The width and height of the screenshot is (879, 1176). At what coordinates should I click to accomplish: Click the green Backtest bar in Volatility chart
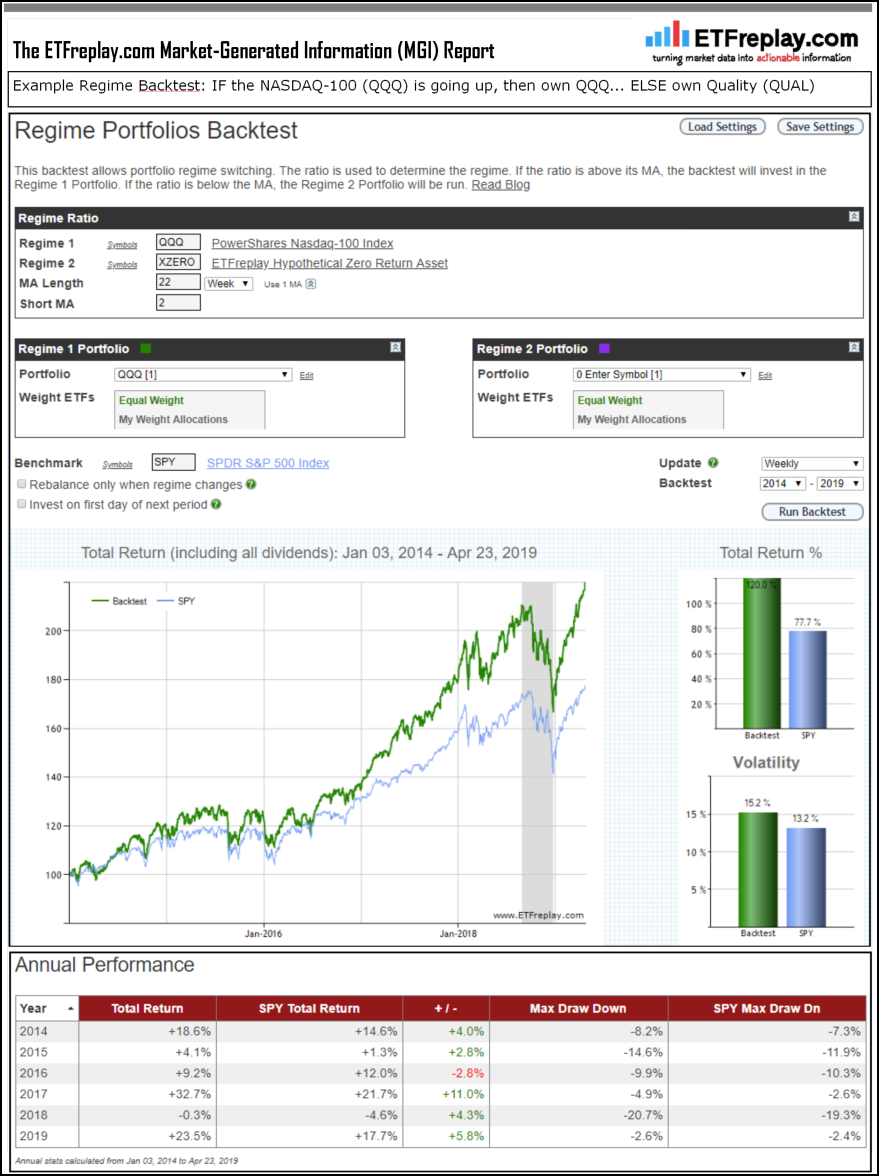tap(759, 869)
